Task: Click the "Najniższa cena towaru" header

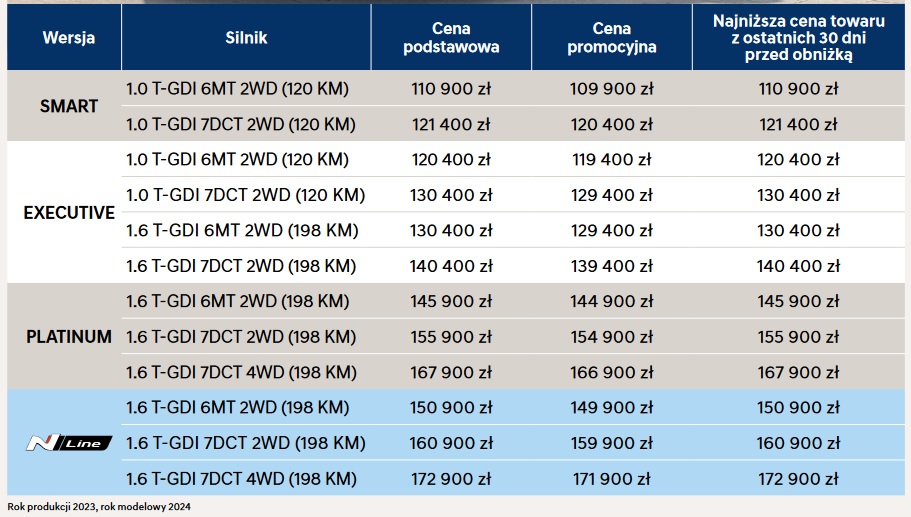Action: 799,38
